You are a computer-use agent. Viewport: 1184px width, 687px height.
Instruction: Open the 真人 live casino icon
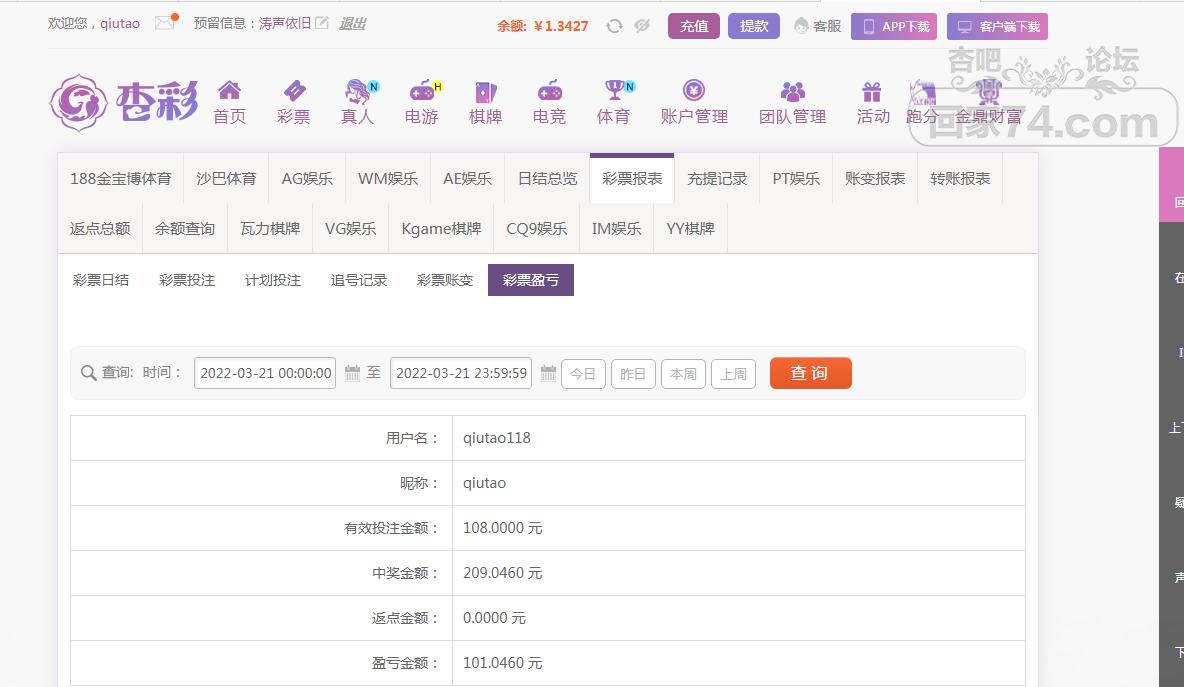click(x=357, y=92)
